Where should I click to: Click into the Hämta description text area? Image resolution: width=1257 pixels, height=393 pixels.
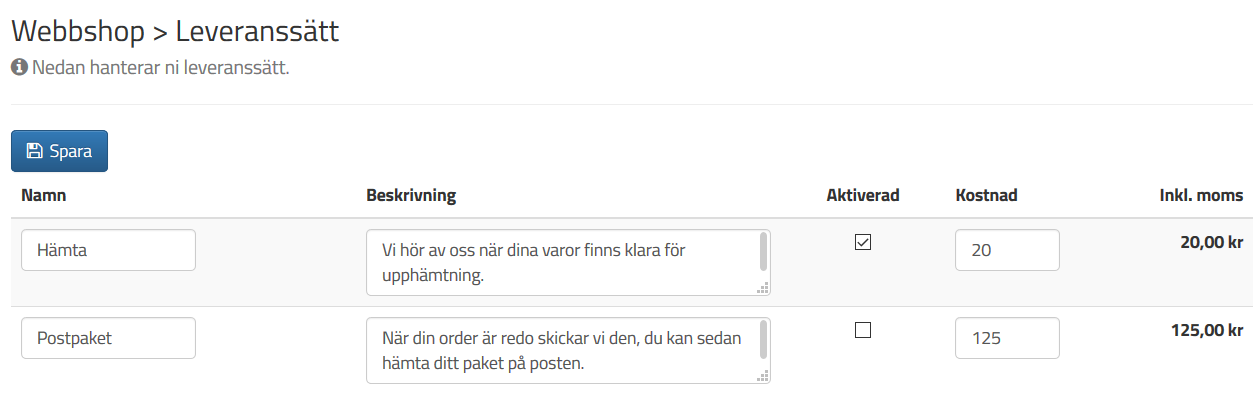pyautogui.click(x=568, y=263)
